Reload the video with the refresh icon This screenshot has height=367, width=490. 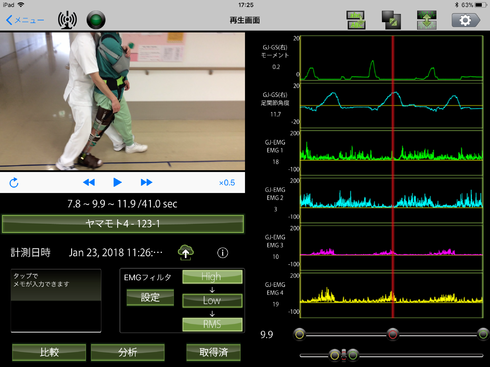14,182
